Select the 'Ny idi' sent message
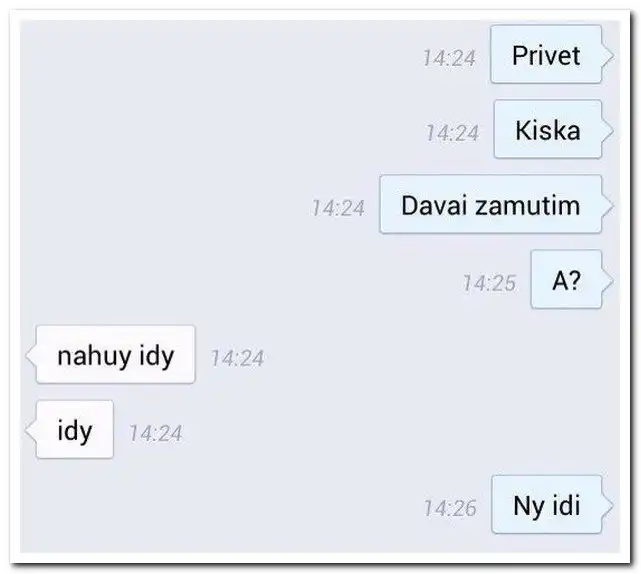Image resolution: width=641 pixels, height=574 pixels. 547,505
